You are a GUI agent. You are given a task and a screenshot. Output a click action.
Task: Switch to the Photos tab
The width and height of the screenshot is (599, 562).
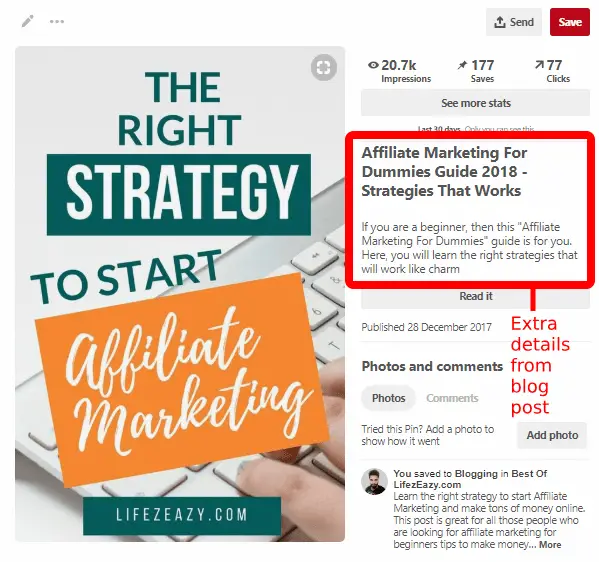[389, 398]
